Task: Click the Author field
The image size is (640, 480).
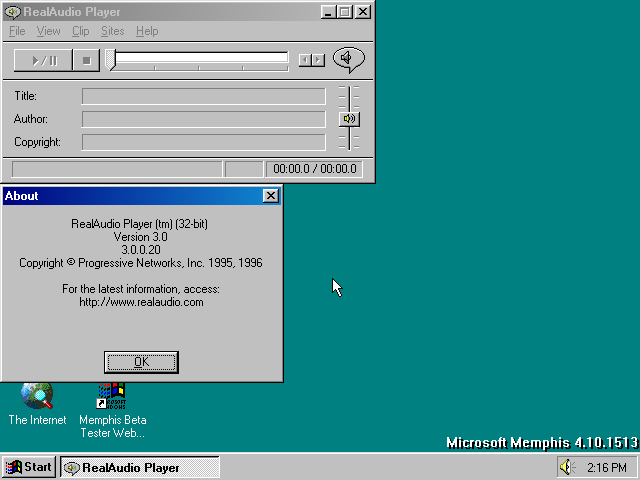Action: click(203, 119)
